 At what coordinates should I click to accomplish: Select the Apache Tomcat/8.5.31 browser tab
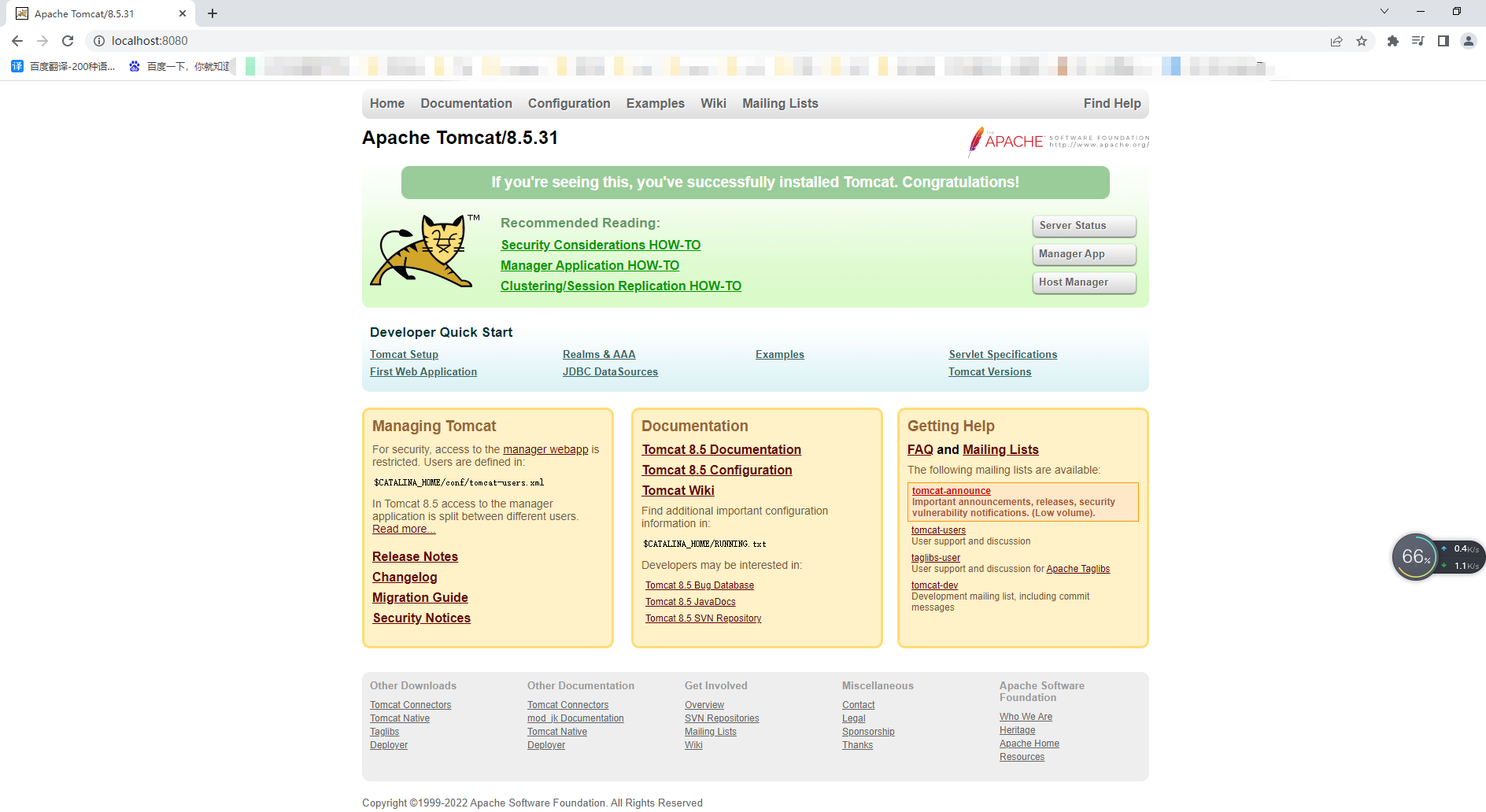(x=100, y=13)
